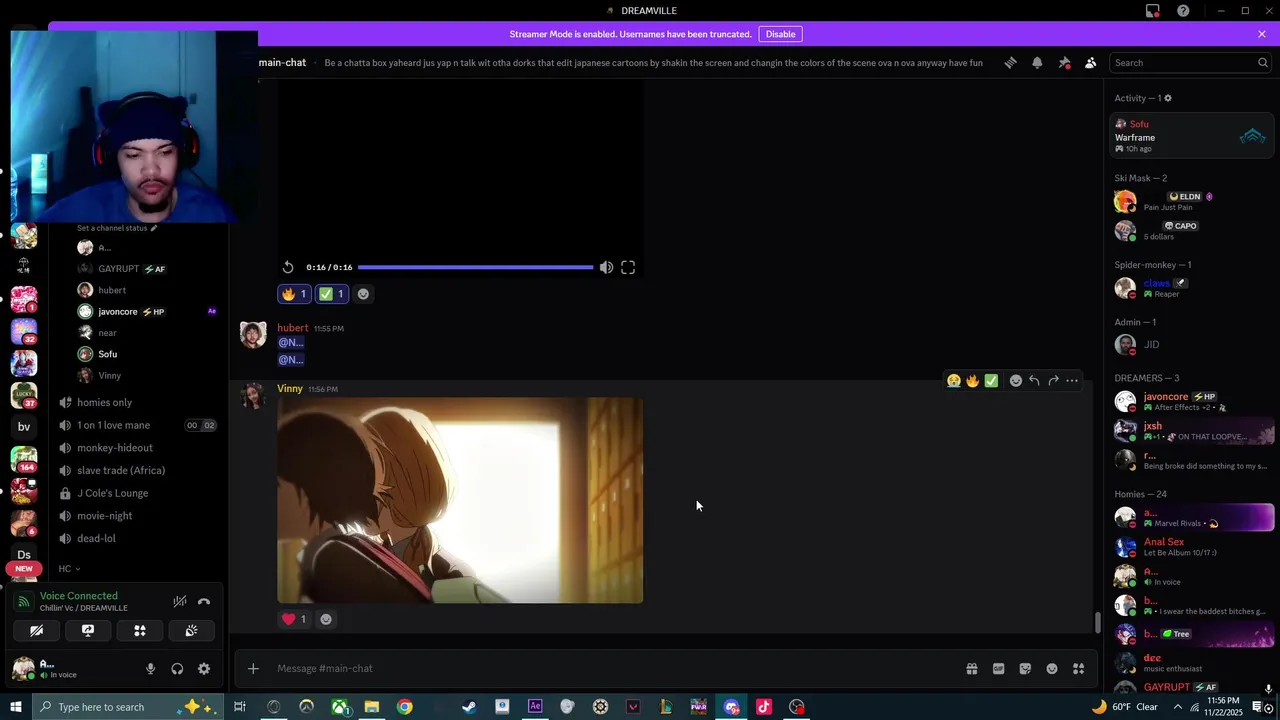Open More options for Vinny's message
The image size is (1280, 720).
[x=1072, y=380]
